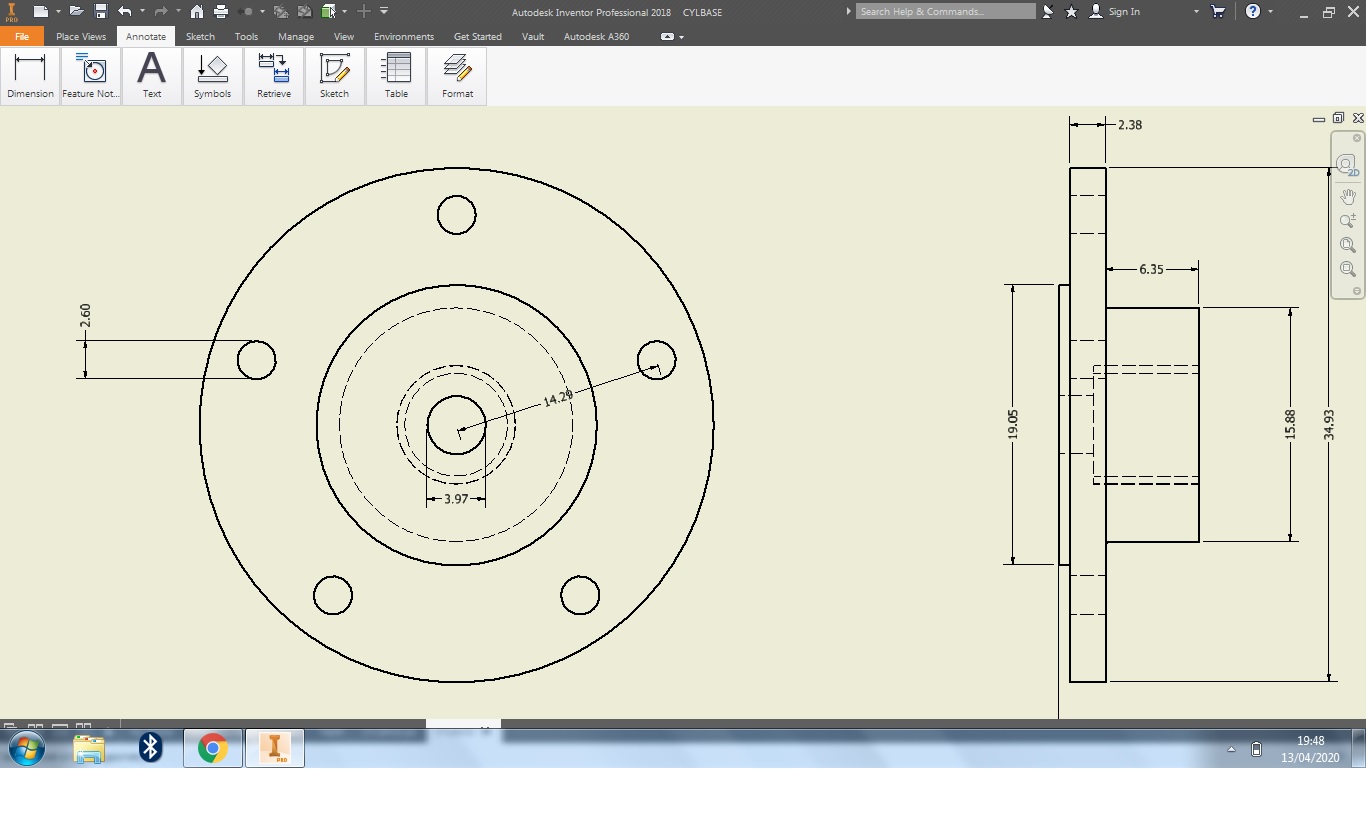Viewport: 1366px width, 816px height.
Task: Go to Home with the house icon
Action: 197,11
